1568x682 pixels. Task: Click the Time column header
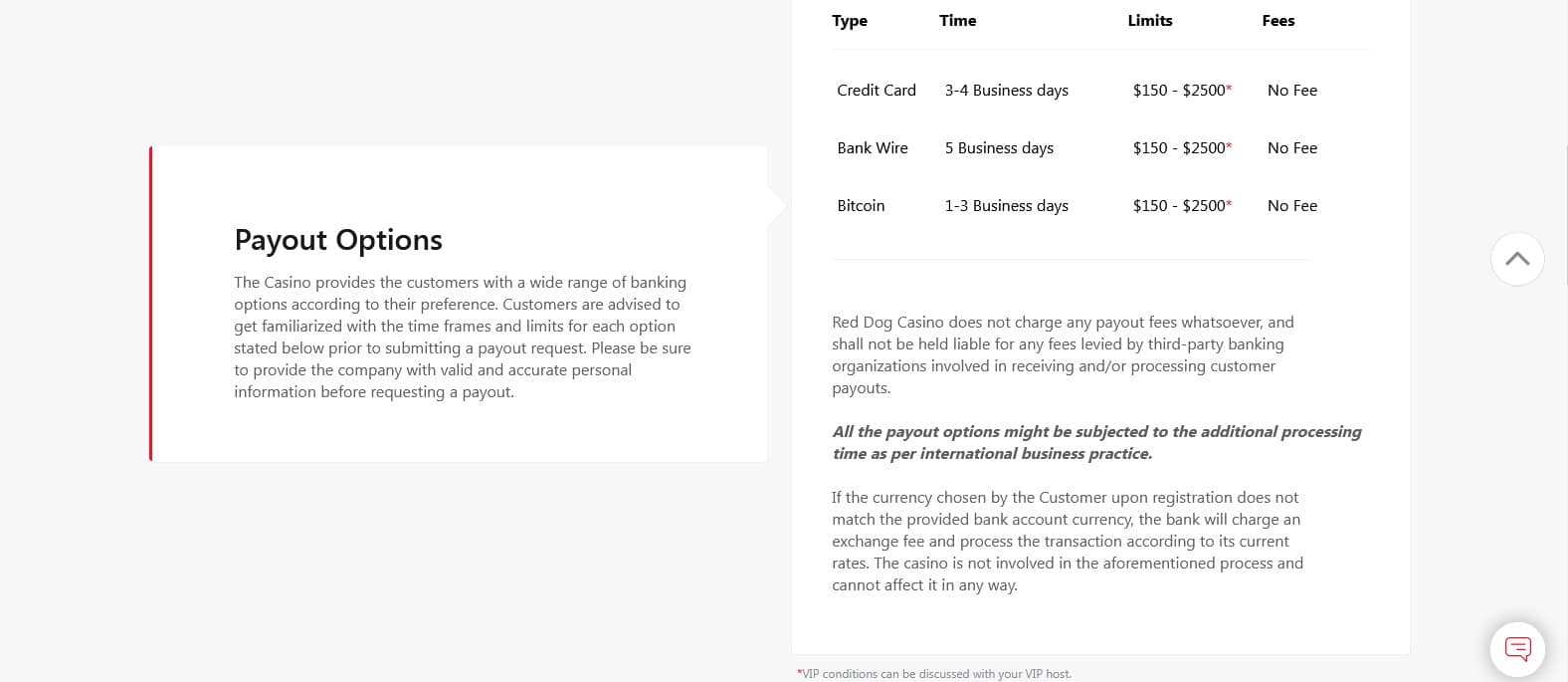click(957, 21)
